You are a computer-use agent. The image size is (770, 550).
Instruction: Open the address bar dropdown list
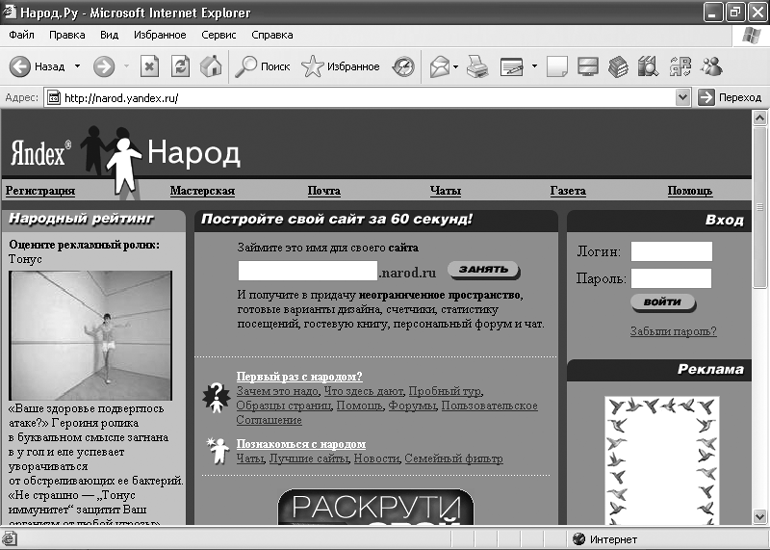pyautogui.click(x=683, y=97)
